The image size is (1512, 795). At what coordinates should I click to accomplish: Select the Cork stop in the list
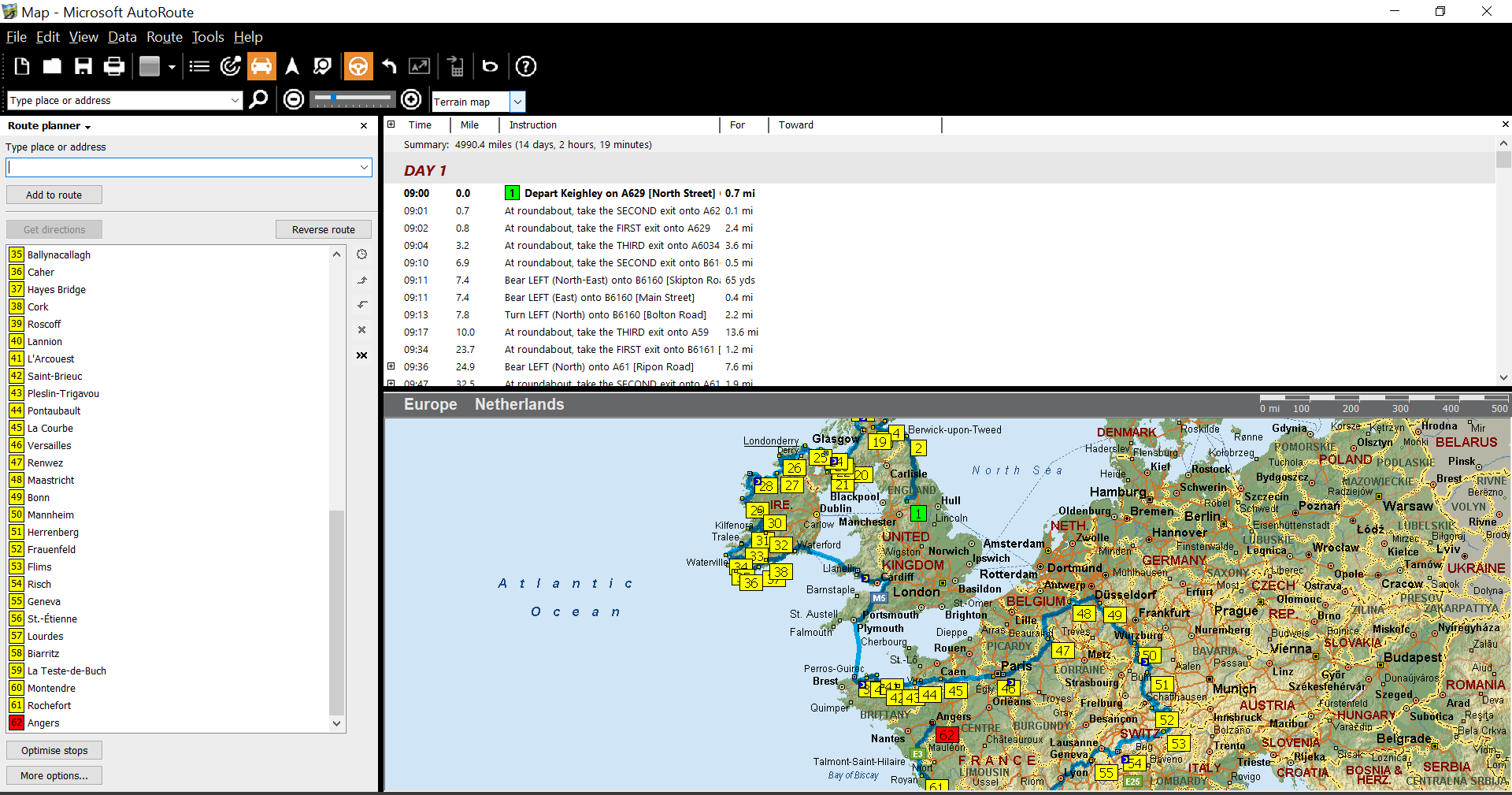(x=38, y=306)
